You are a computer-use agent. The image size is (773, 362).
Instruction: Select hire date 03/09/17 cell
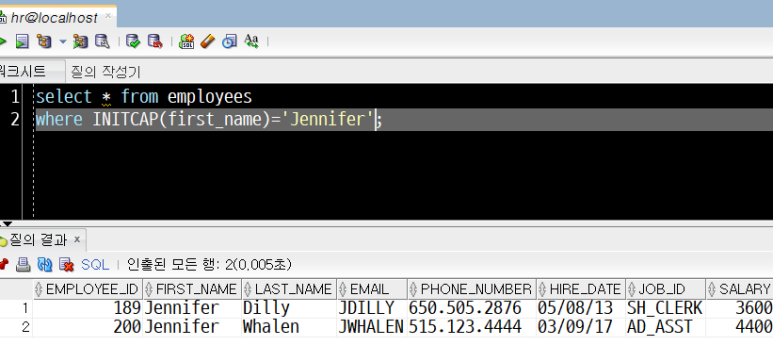[581, 327]
